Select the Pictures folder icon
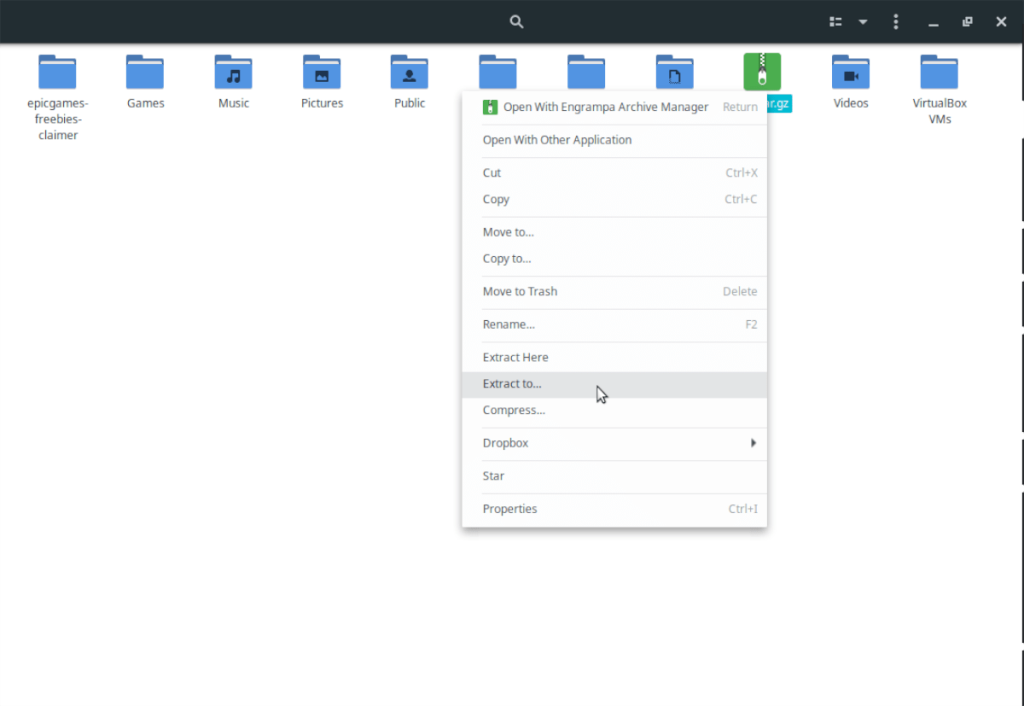This screenshot has height=706, width=1024. (321, 73)
